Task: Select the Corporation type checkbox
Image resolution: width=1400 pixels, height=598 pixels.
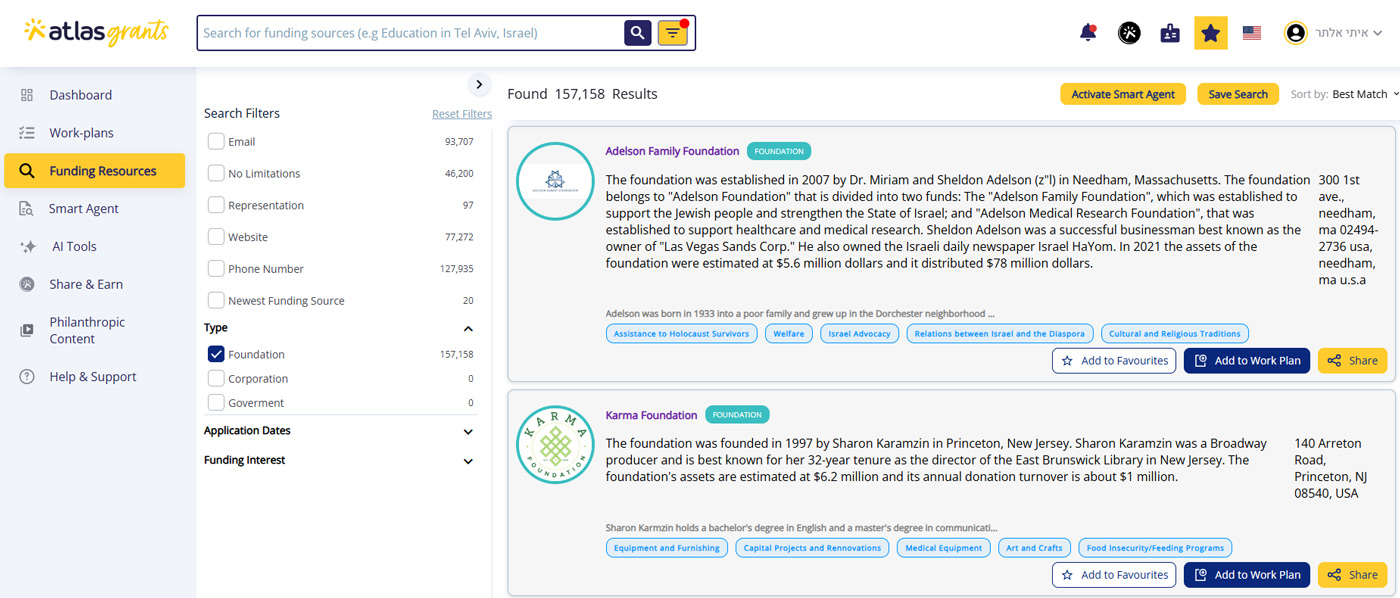Action: coord(216,379)
